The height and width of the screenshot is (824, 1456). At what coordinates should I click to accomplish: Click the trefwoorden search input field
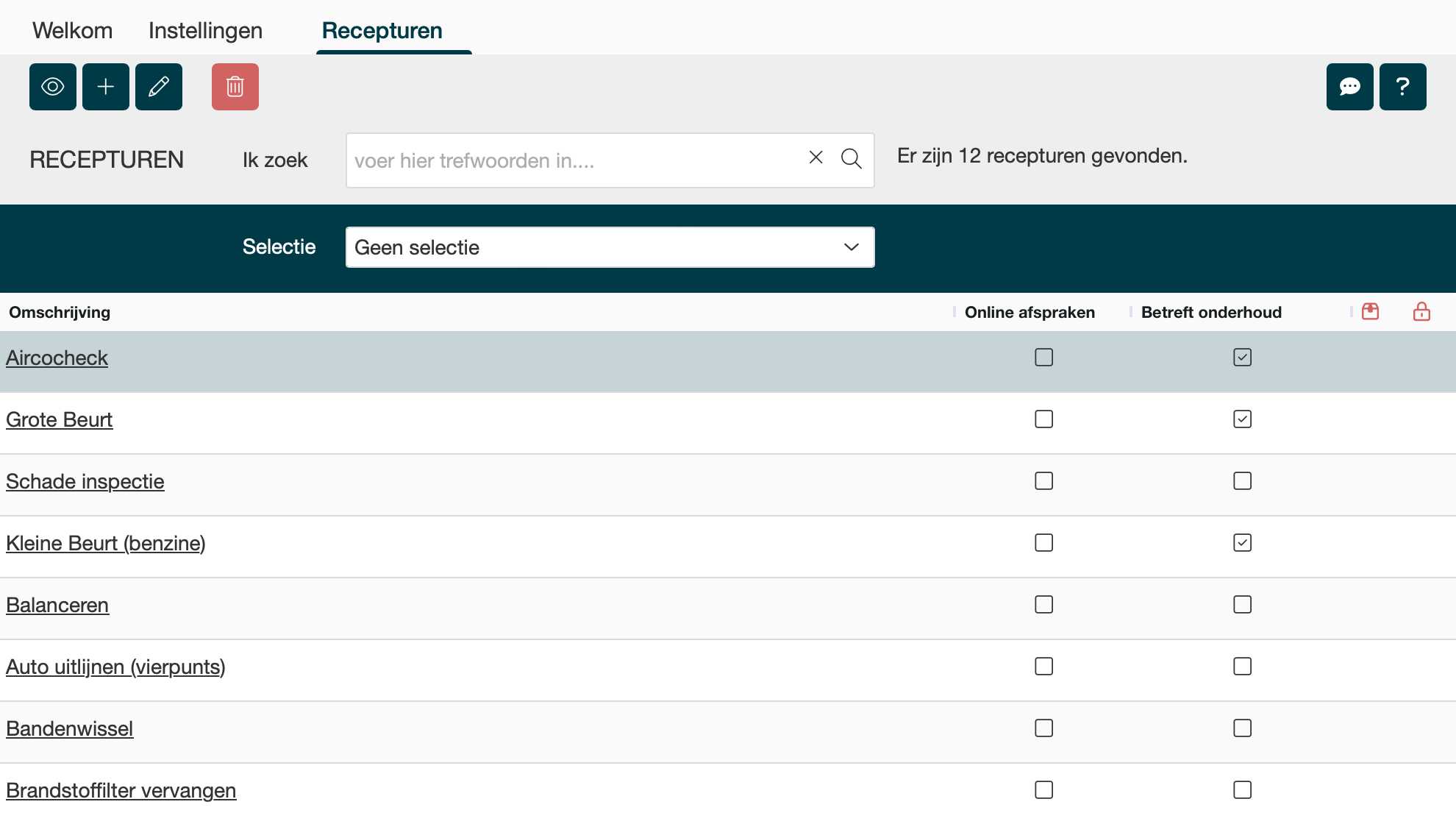(574, 160)
